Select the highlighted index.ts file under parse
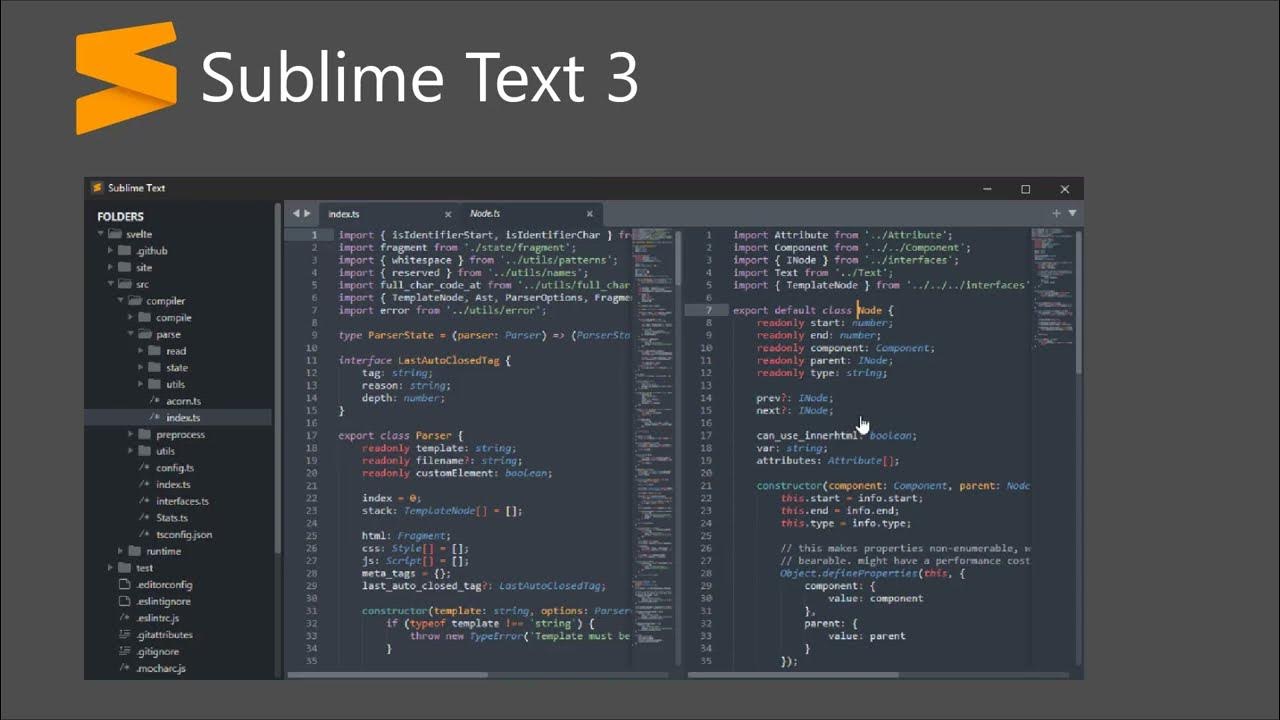The width and height of the screenshot is (1280, 720). point(178,418)
